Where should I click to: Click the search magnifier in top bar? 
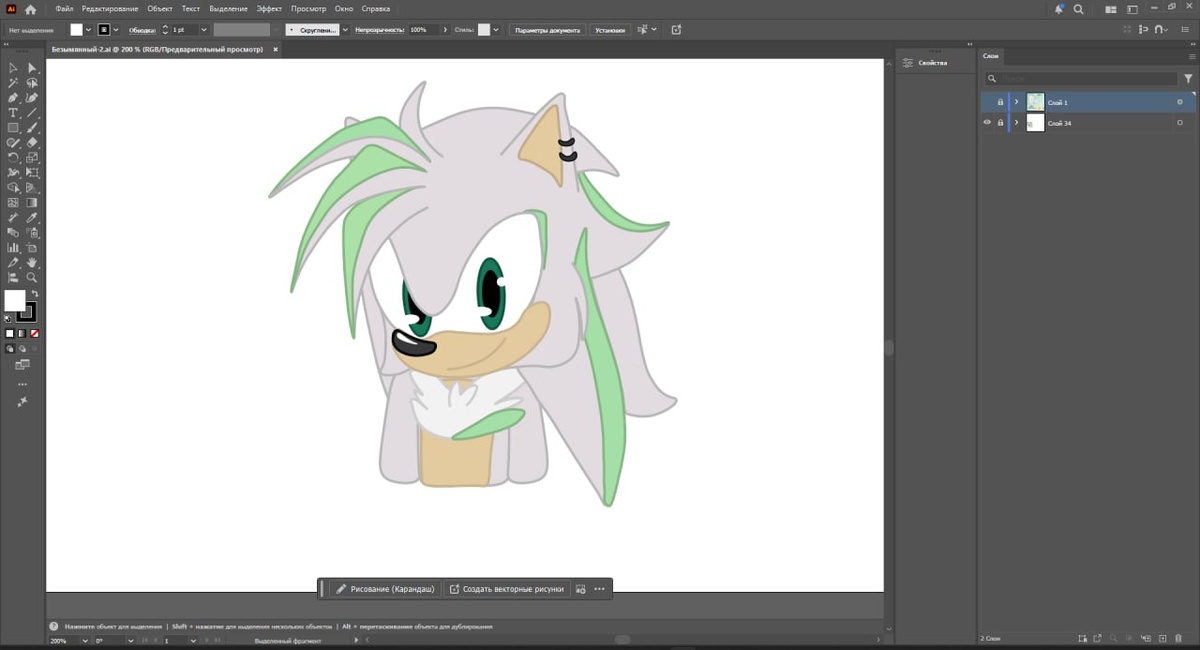click(x=1079, y=9)
